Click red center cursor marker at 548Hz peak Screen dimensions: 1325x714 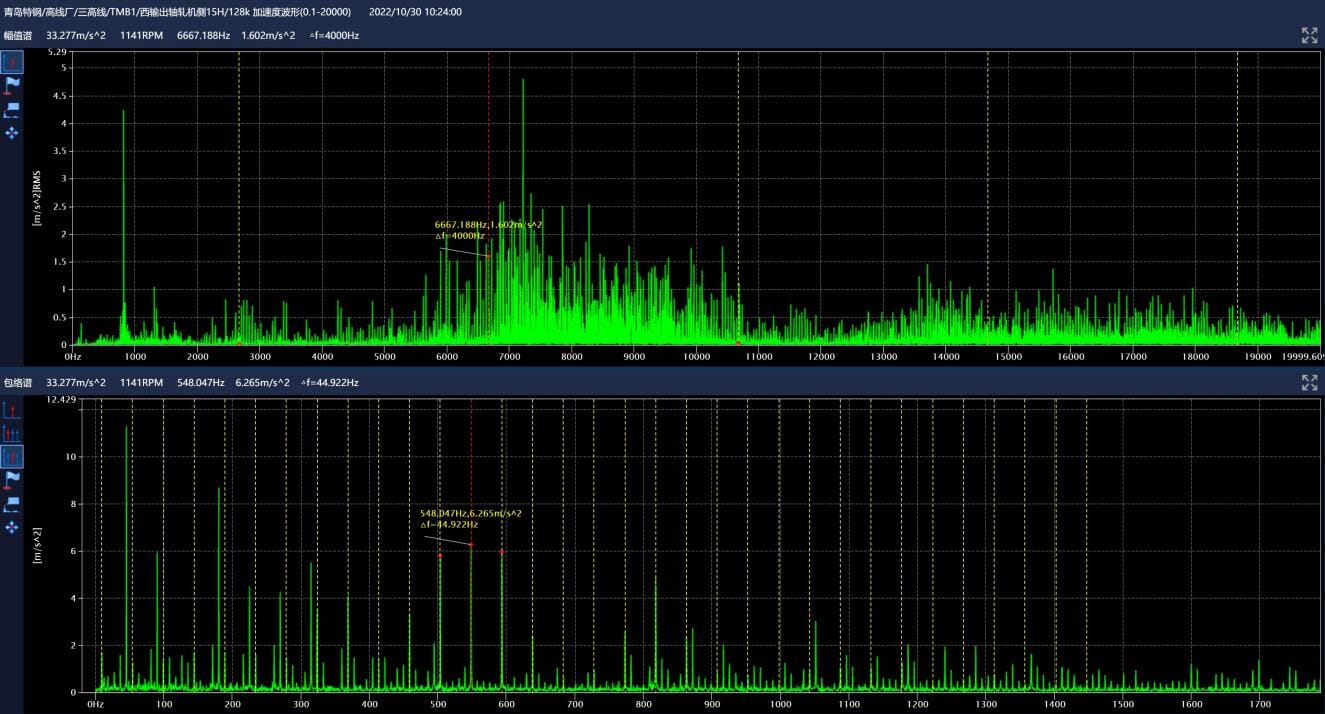471,544
